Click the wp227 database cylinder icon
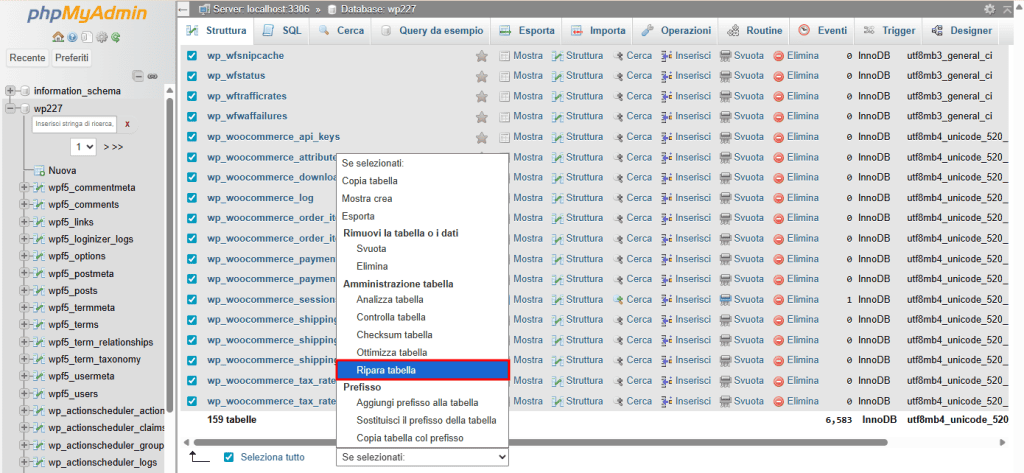1024x473 pixels. pos(25,108)
